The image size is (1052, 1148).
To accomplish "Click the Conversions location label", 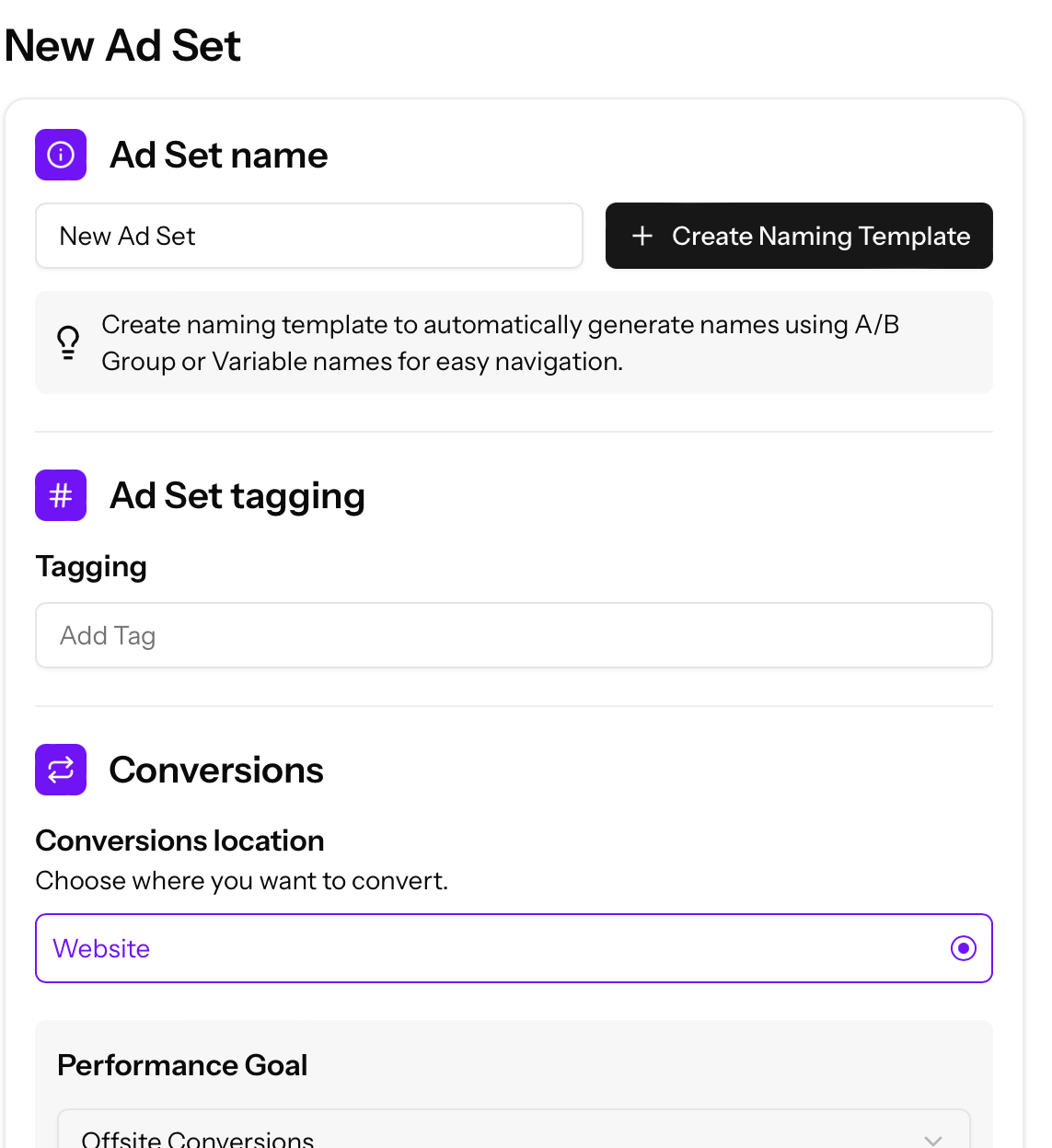I will tap(179, 841).
